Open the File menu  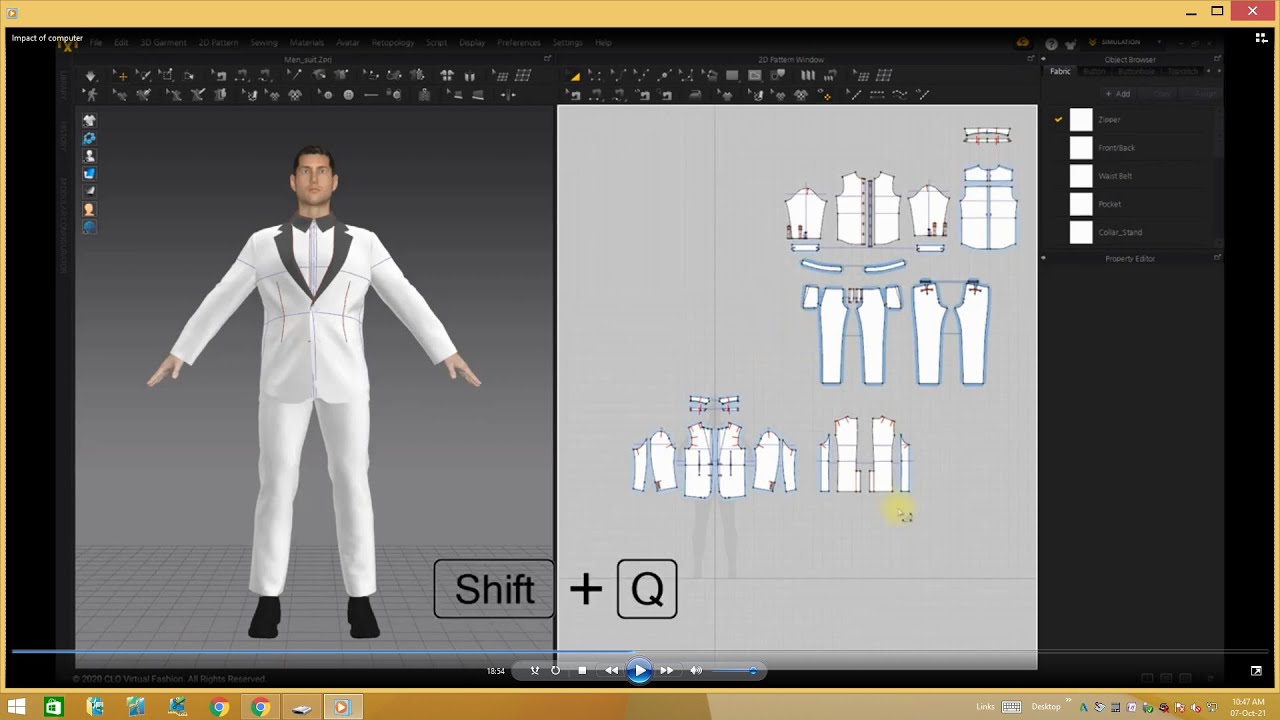pos(96,43)
